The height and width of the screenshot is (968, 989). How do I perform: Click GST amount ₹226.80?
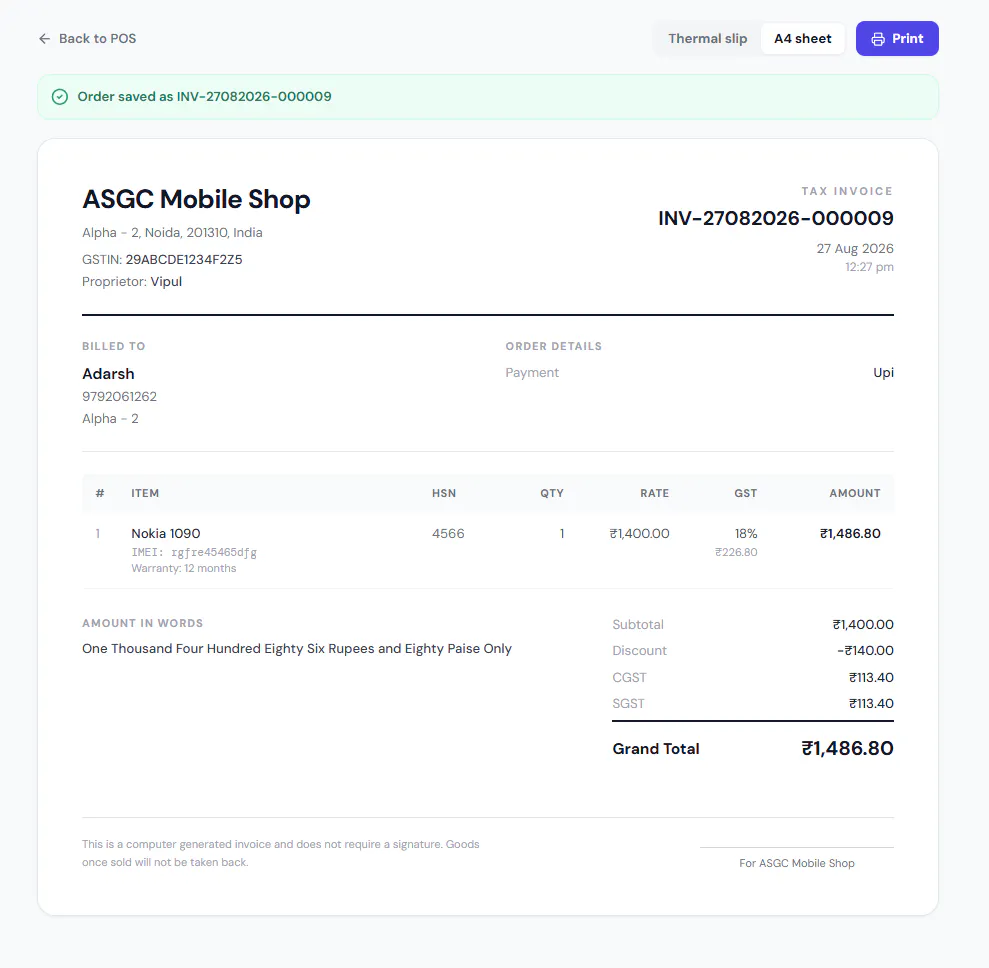736,552
